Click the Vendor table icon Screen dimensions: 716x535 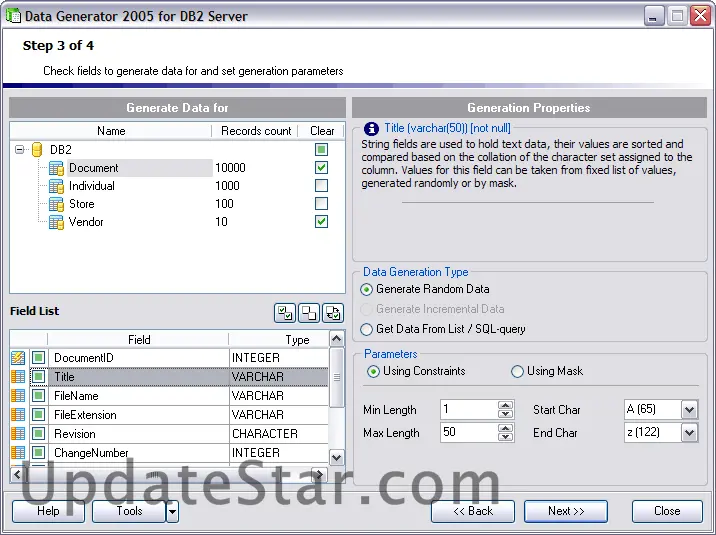click(56, 222)
